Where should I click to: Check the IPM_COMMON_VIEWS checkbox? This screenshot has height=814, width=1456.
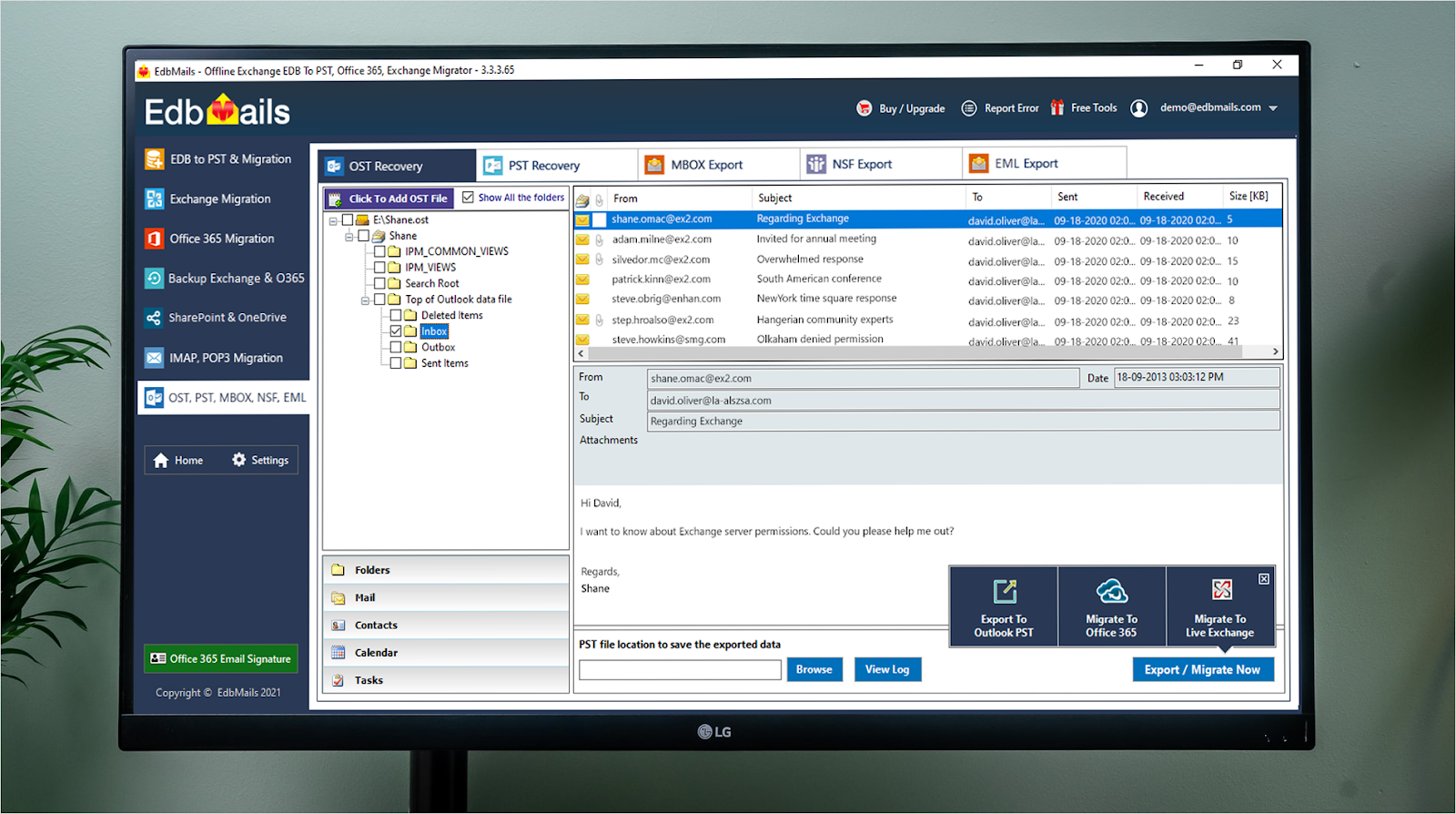click(380, 251)
